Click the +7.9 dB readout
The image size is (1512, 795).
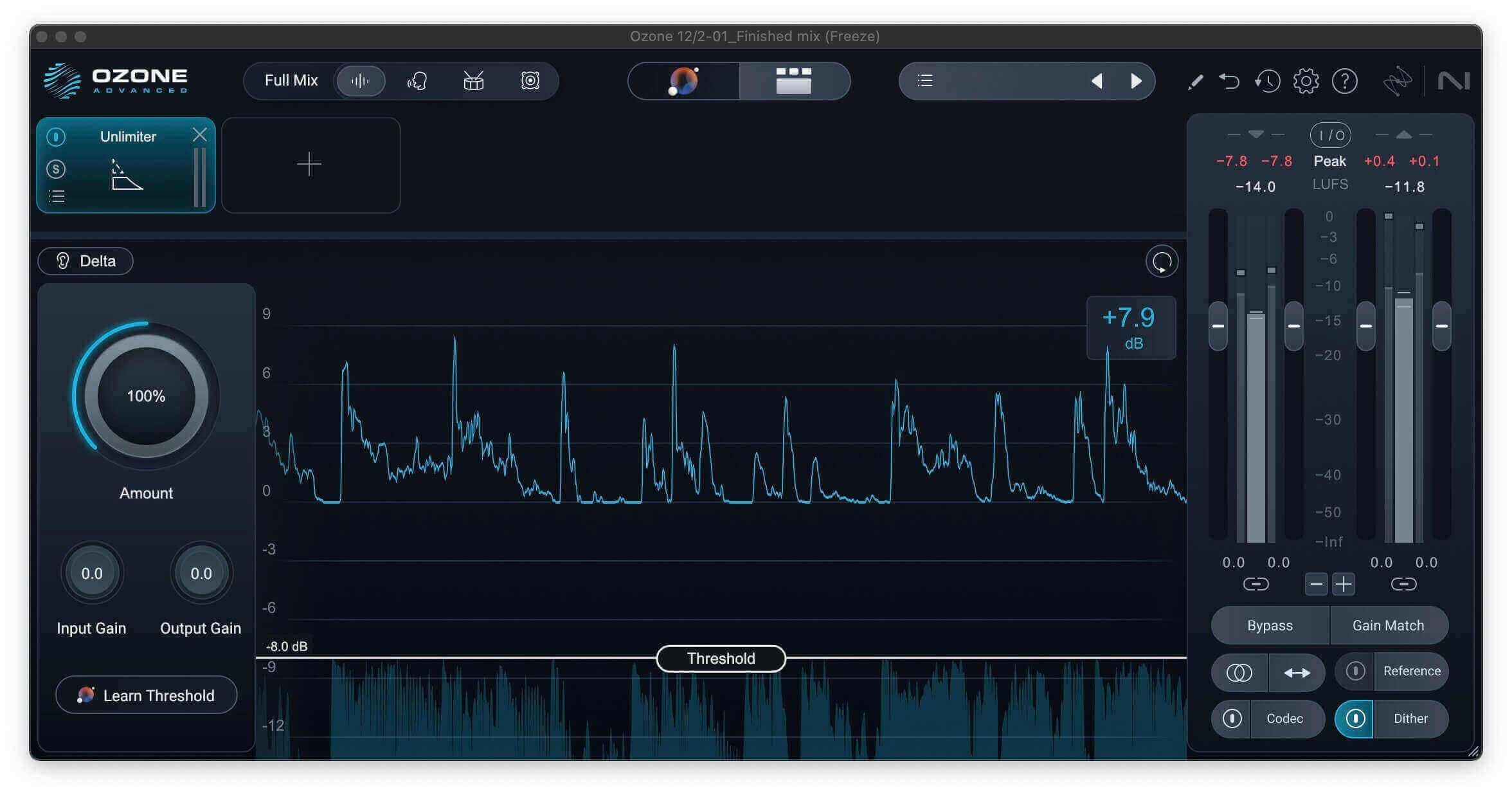(1130, 327)
